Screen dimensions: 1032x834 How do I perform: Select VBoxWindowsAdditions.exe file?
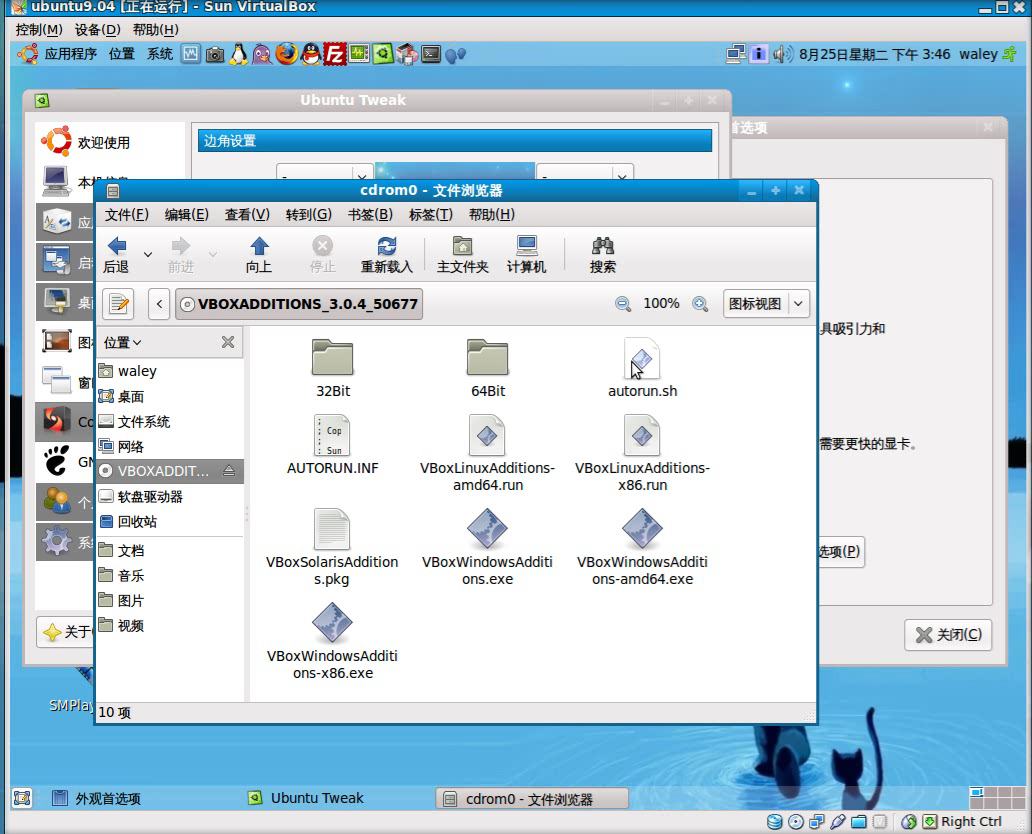click(487, 547)
